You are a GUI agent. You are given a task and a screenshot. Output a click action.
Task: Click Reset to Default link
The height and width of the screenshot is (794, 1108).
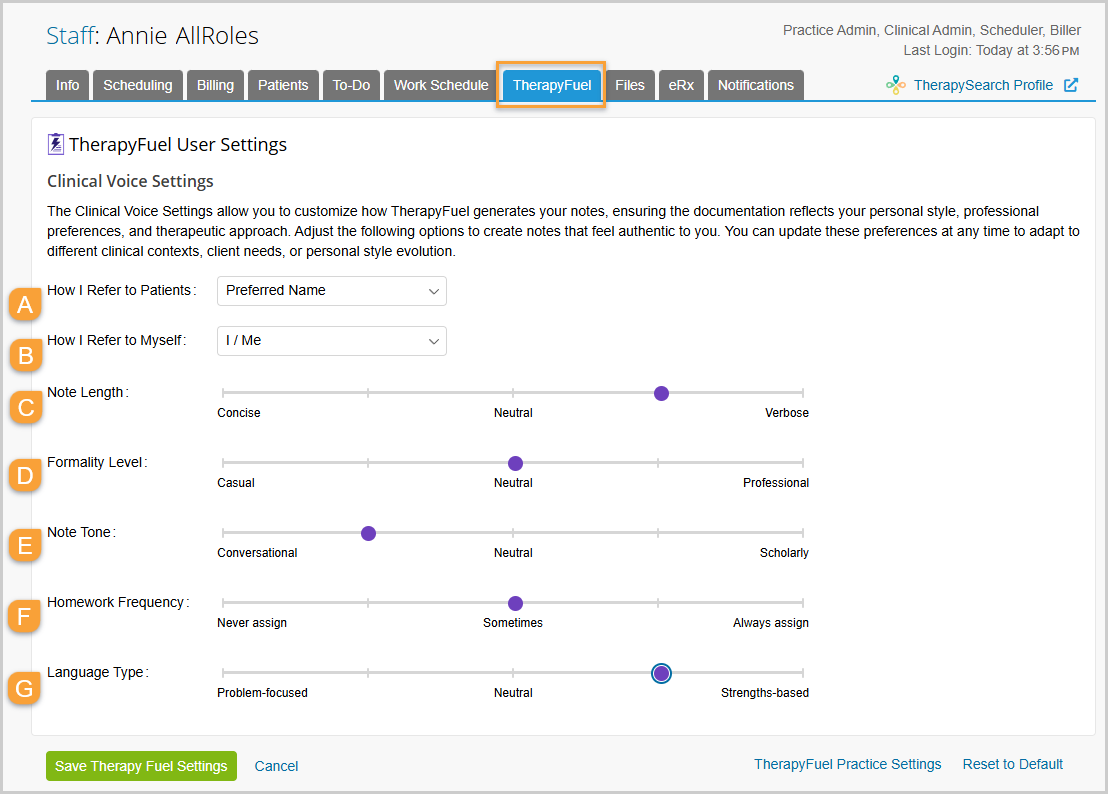point(1013,764)
